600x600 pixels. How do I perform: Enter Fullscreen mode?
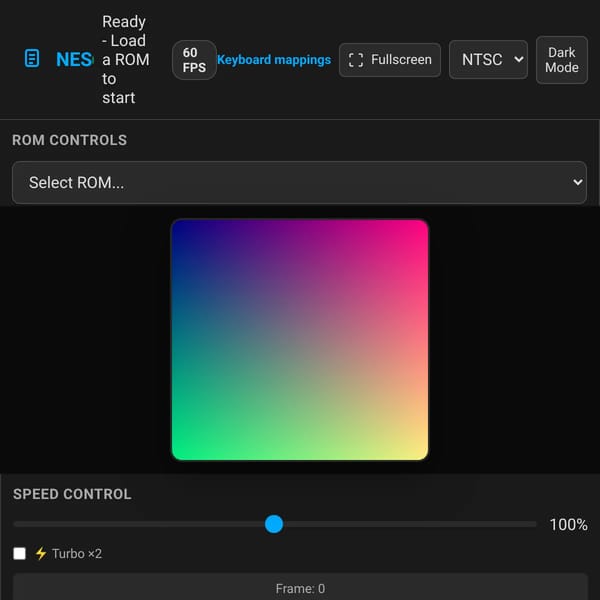click(390, 60)
